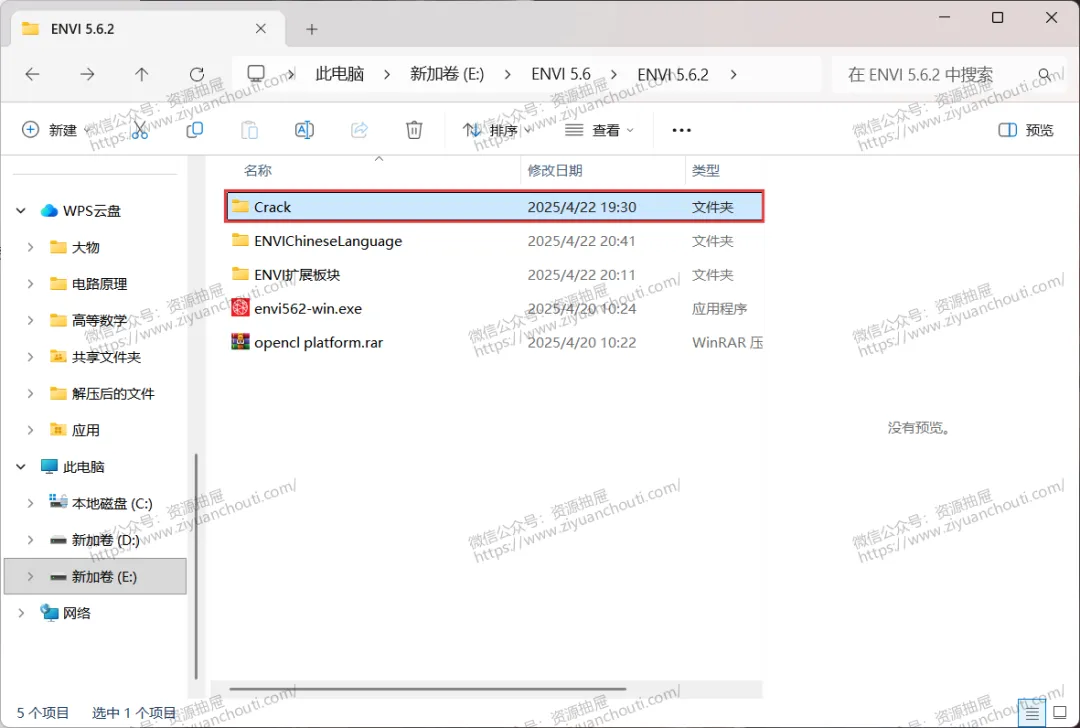Viewport: 1080px width, 728px height.
Task: Select the opencl platform.rar archive icon
Action: (x=240, y=342)
